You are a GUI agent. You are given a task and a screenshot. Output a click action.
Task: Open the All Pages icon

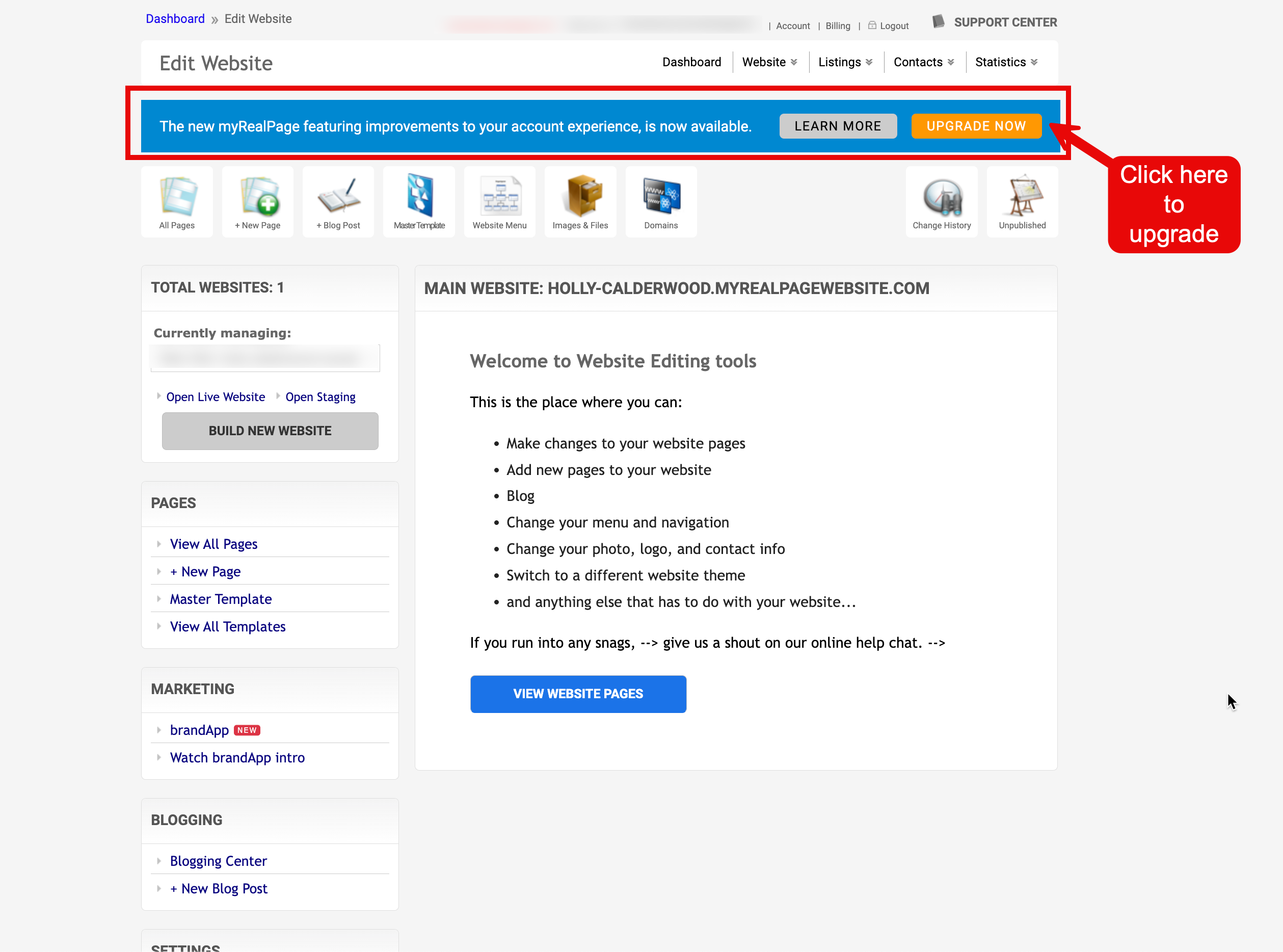177,201
